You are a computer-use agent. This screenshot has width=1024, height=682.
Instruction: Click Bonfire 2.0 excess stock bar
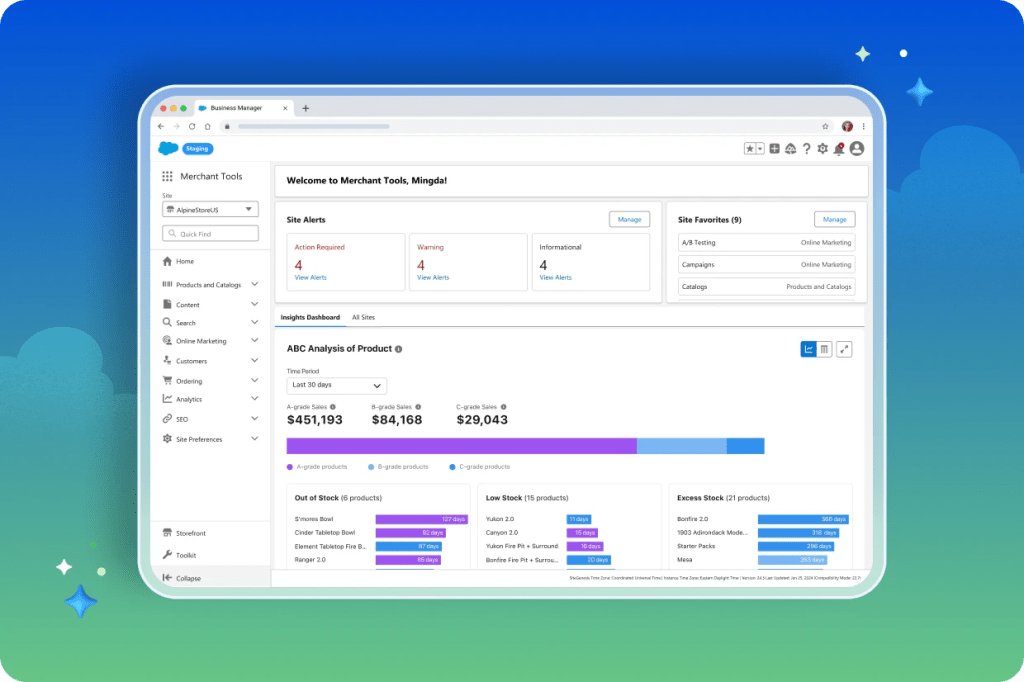803,519
